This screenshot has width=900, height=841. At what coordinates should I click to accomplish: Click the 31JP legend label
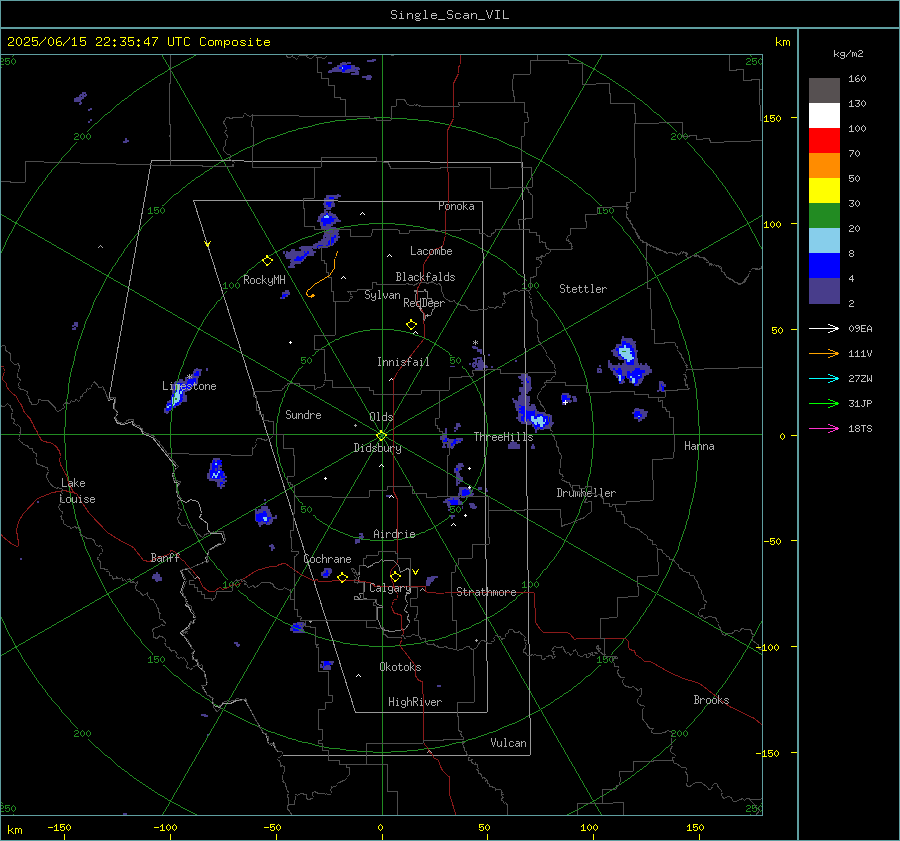(860, 404)
